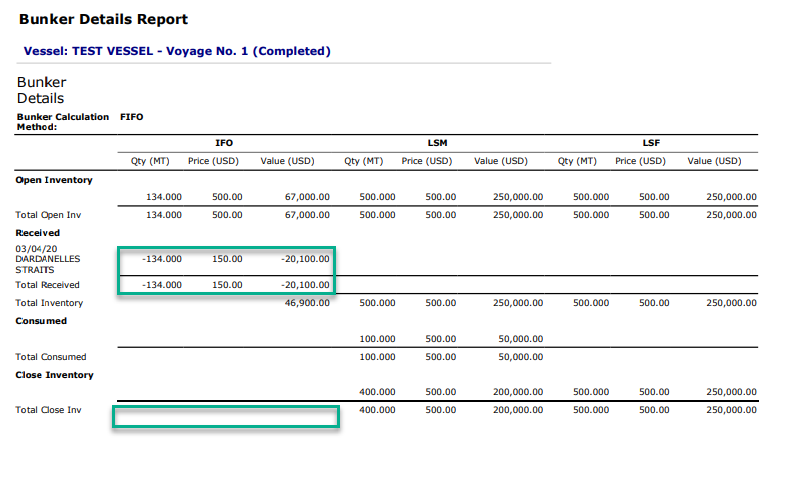The image size is (801, 498).
Task: Select the Received section heading
Action: [x=38, y=232]
